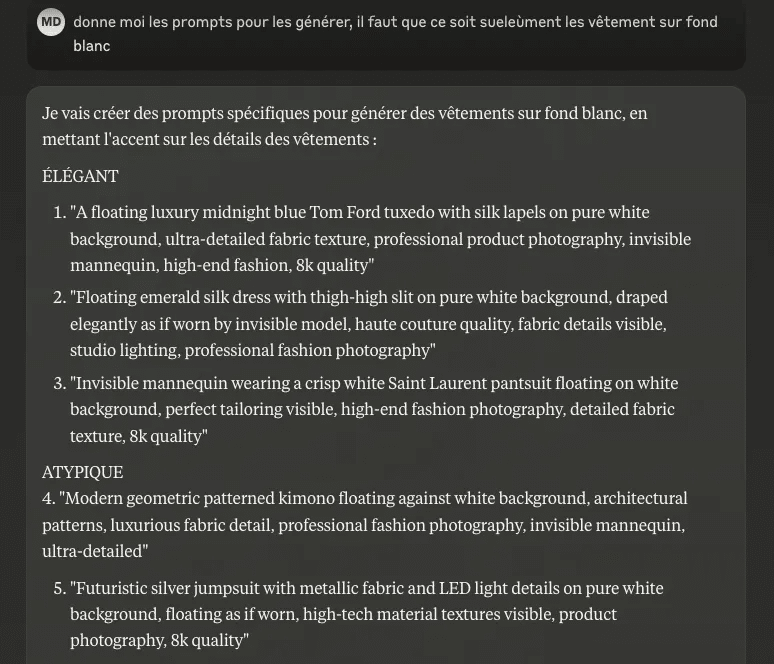Click the ÉLÉGANT section heading
Screen dimensions: 774x664
pyautogui.click(x=80, y=176)
